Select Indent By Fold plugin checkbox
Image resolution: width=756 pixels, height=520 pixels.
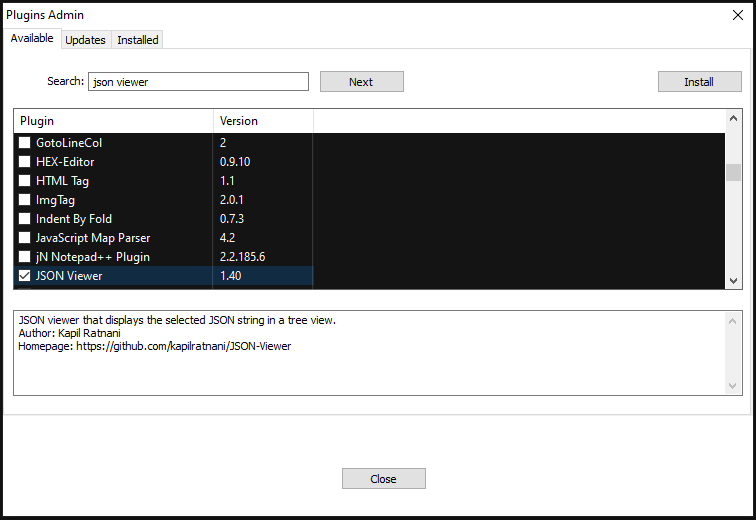(25, 219)
